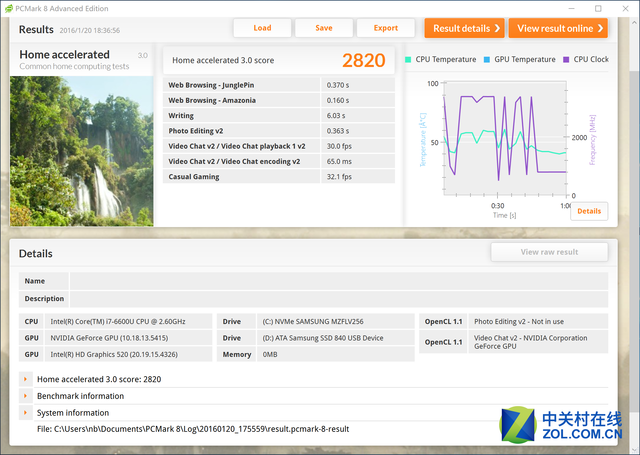Select the Writing test row
This screenshot has width=640, height=455.
coord(279,115)
